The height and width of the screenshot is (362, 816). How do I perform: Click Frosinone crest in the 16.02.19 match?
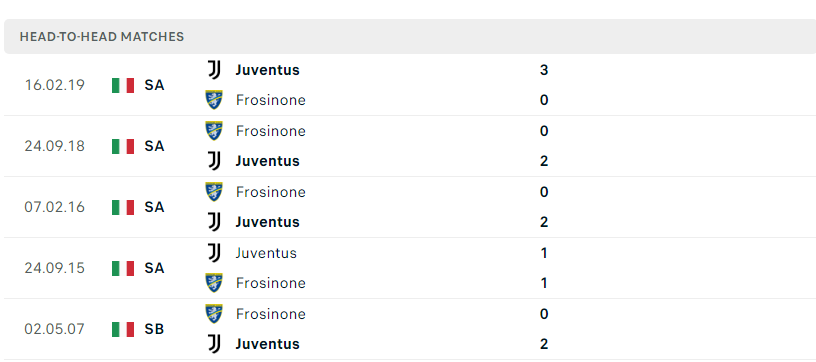pos(214,100)
